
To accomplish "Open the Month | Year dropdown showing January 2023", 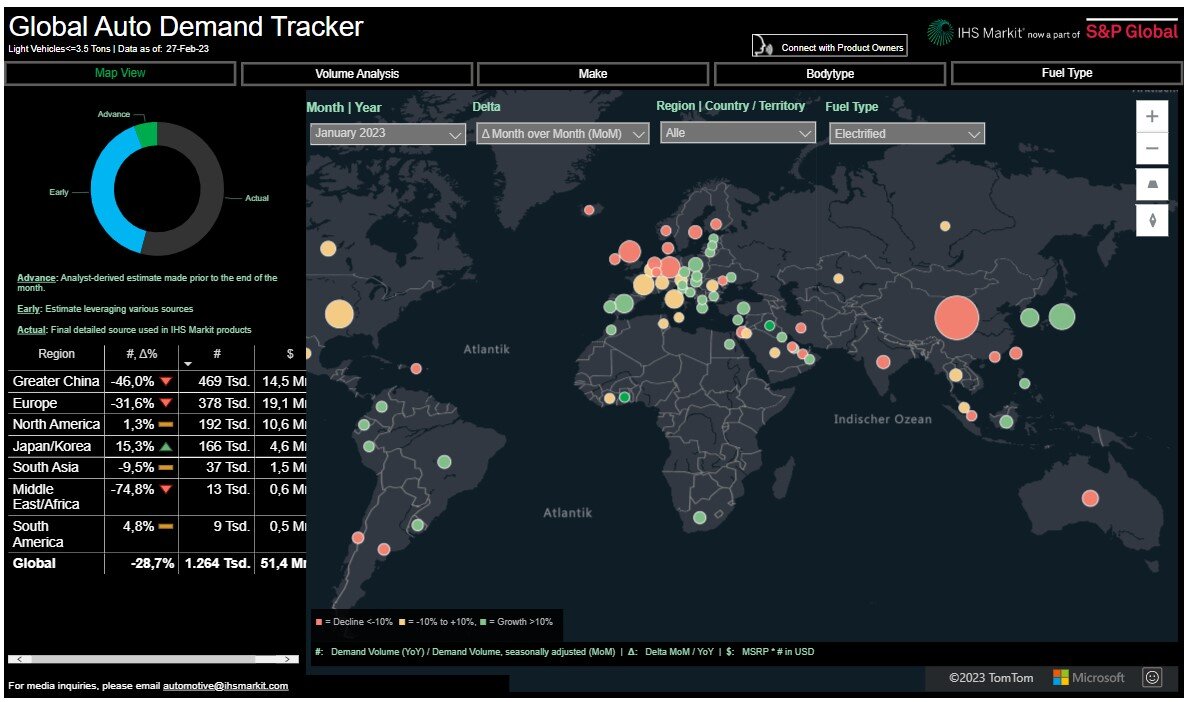I will tap(387, 134).
